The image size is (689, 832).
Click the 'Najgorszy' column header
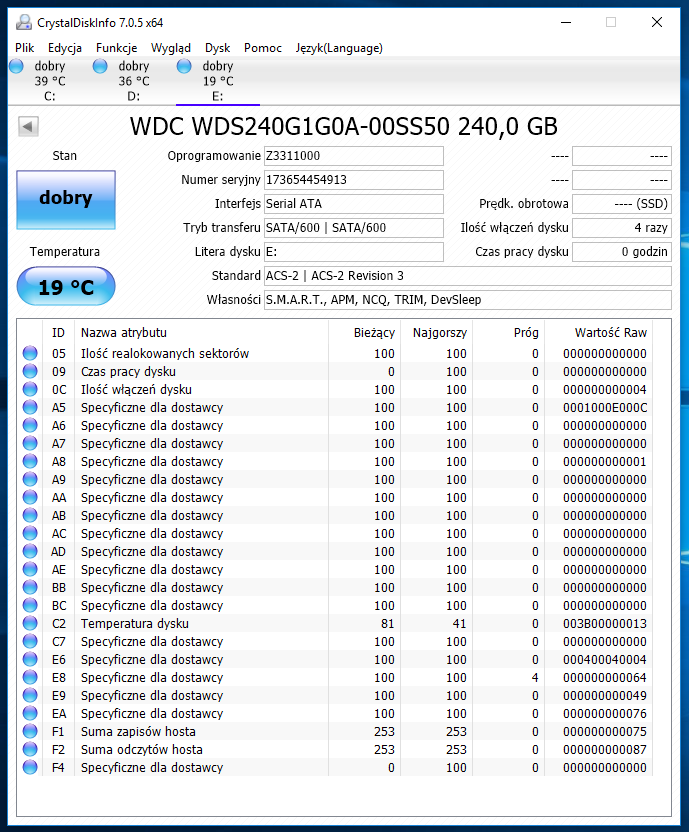(x=436, y=333)
